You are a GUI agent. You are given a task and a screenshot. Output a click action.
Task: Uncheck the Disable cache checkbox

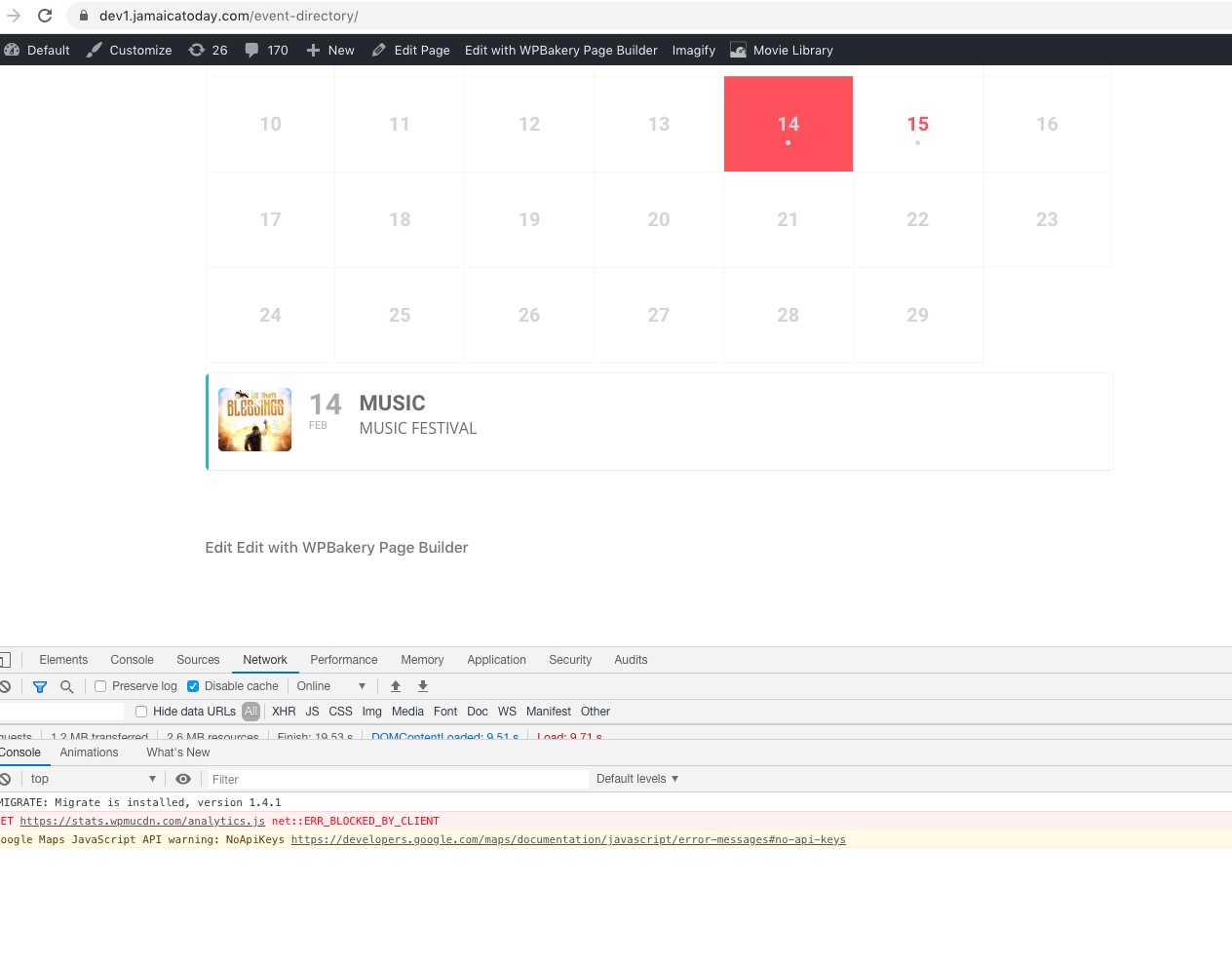click(x=193, y=686)
